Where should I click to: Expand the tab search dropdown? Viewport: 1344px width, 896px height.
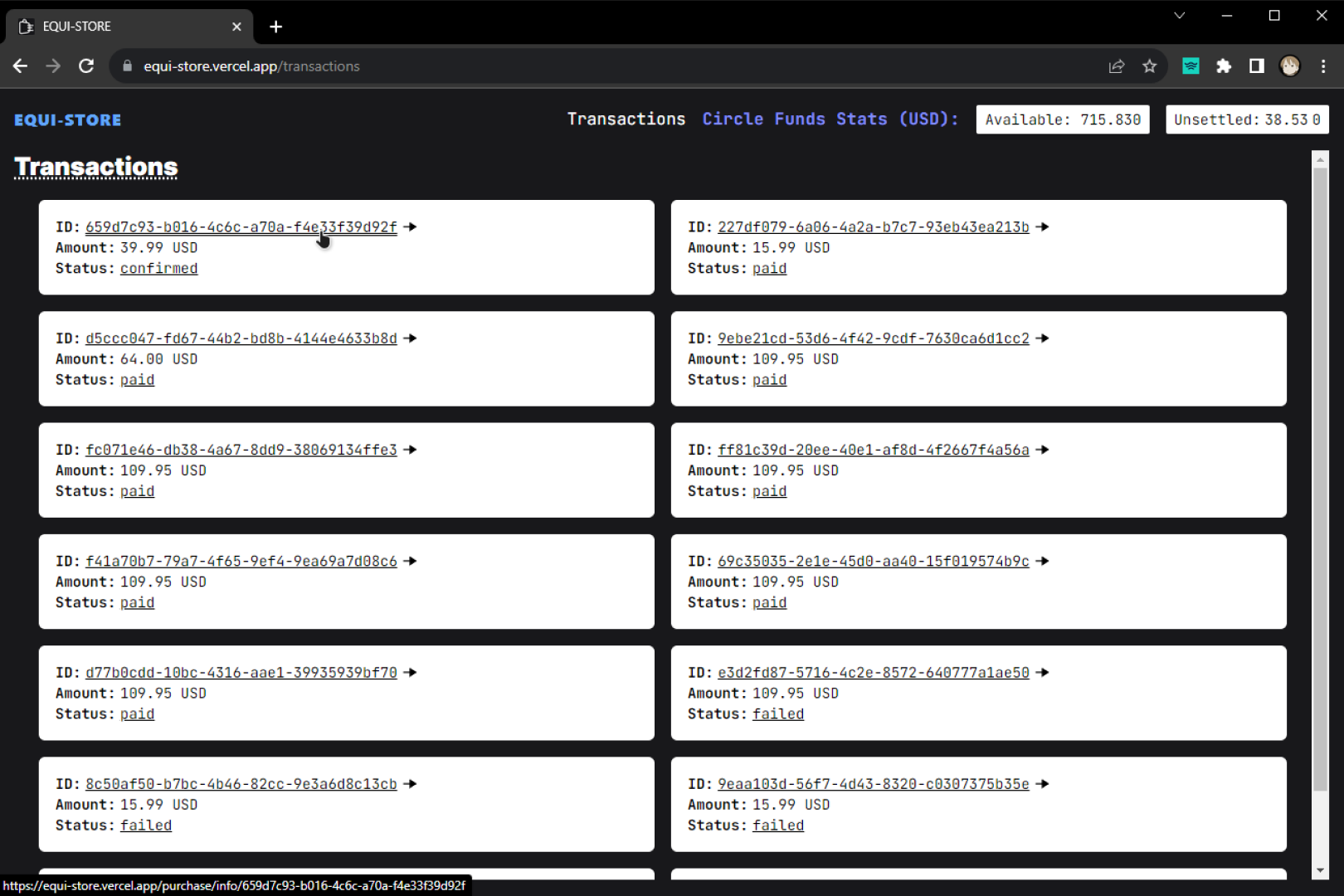click(x=1179, y=16)
